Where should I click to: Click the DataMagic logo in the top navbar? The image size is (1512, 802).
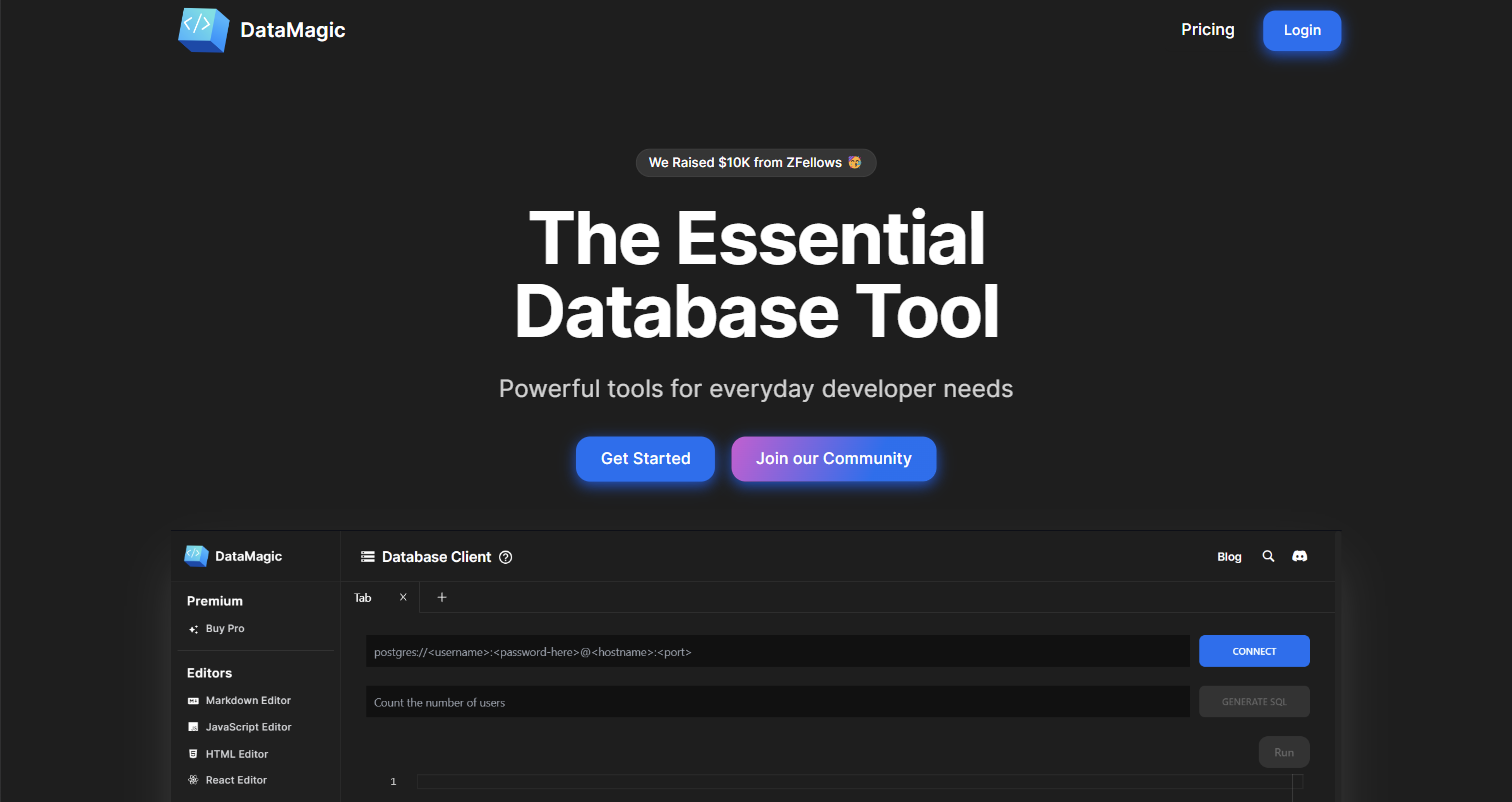[x=260, y=30]
